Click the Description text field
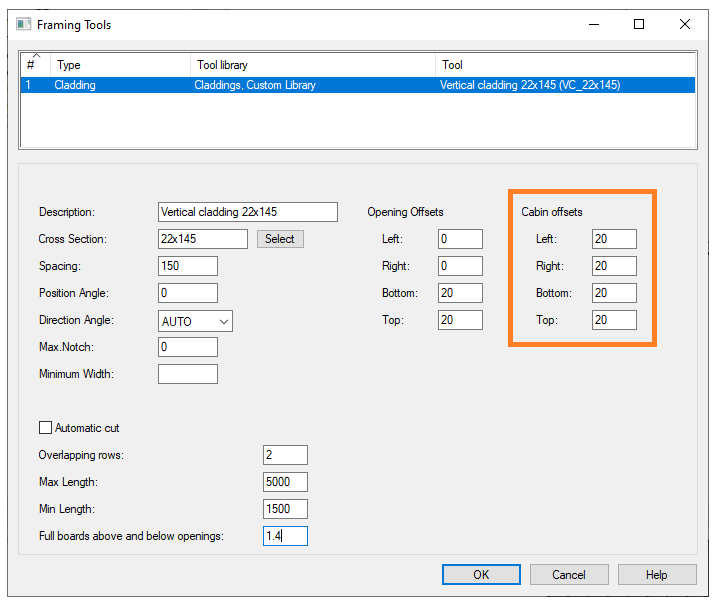Viewport: 713px width, 606px height. tap(248, 212)
